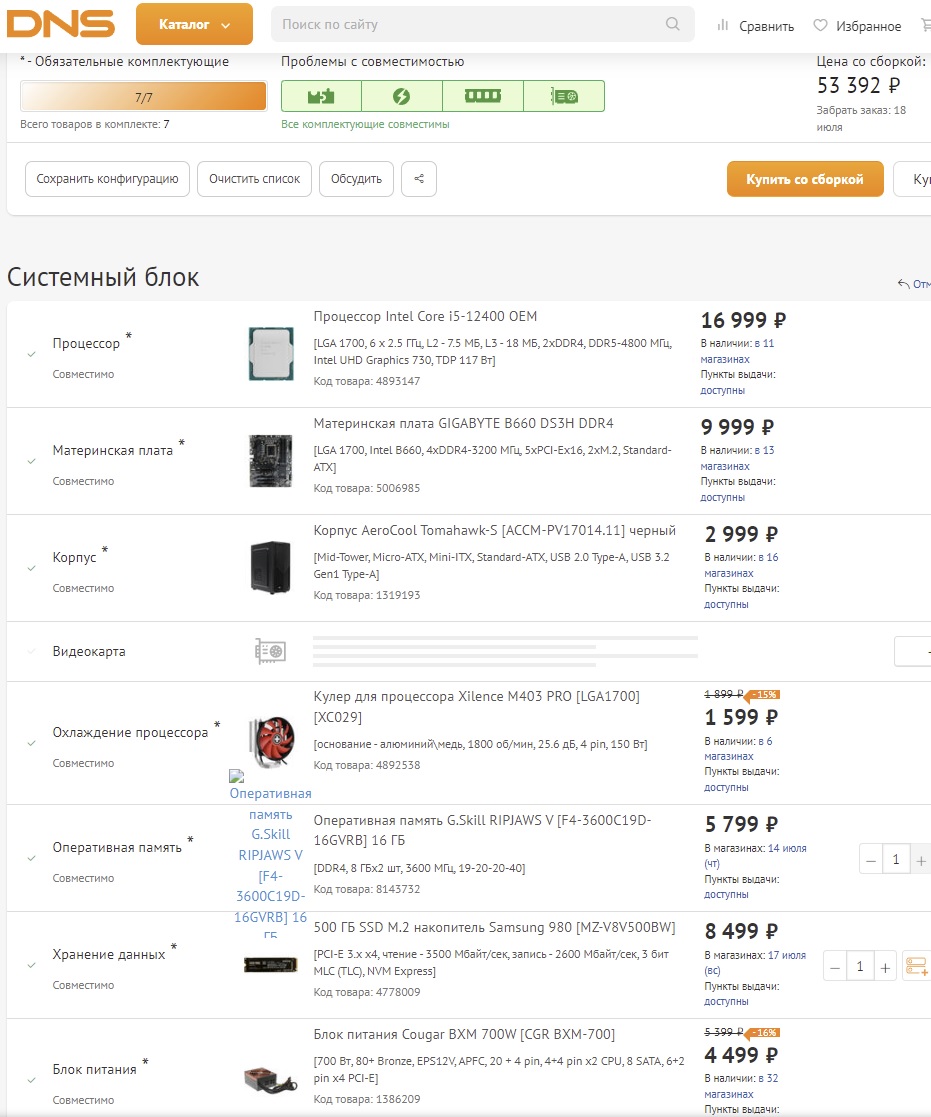Image resolution: width=931 pixels, height=1117 pixels.
Task: Click Охлаждение процессора row check mark
Action: (31, 743)
